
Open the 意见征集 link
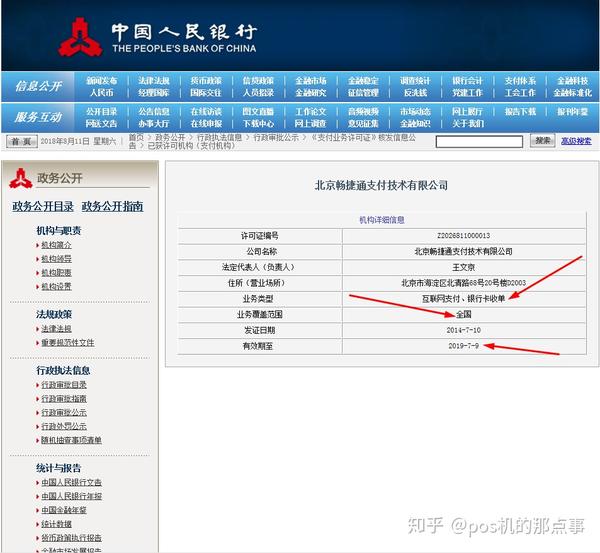[363, 124]
